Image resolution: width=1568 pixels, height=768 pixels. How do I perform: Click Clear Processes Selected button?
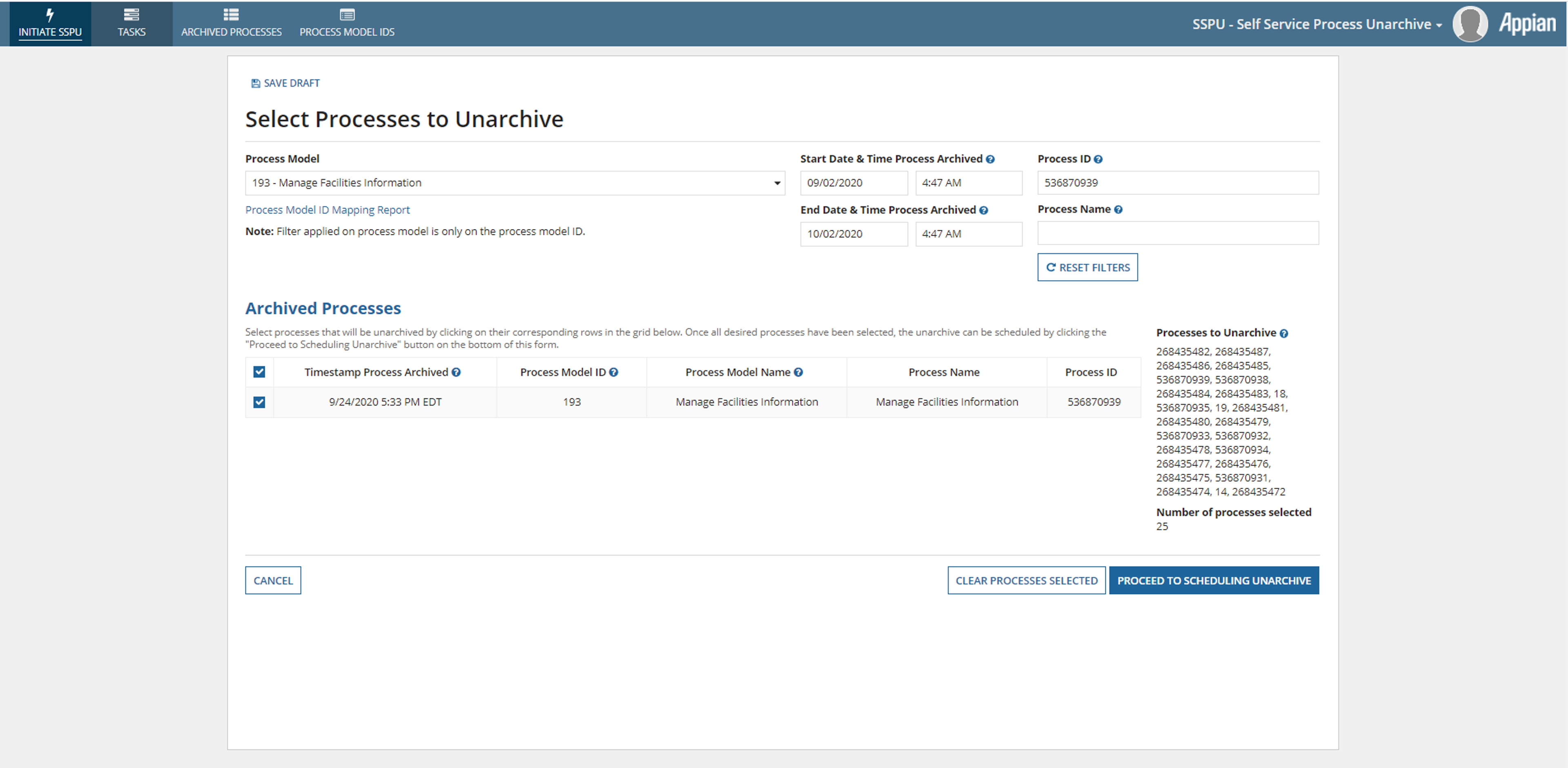(1026, 580)
